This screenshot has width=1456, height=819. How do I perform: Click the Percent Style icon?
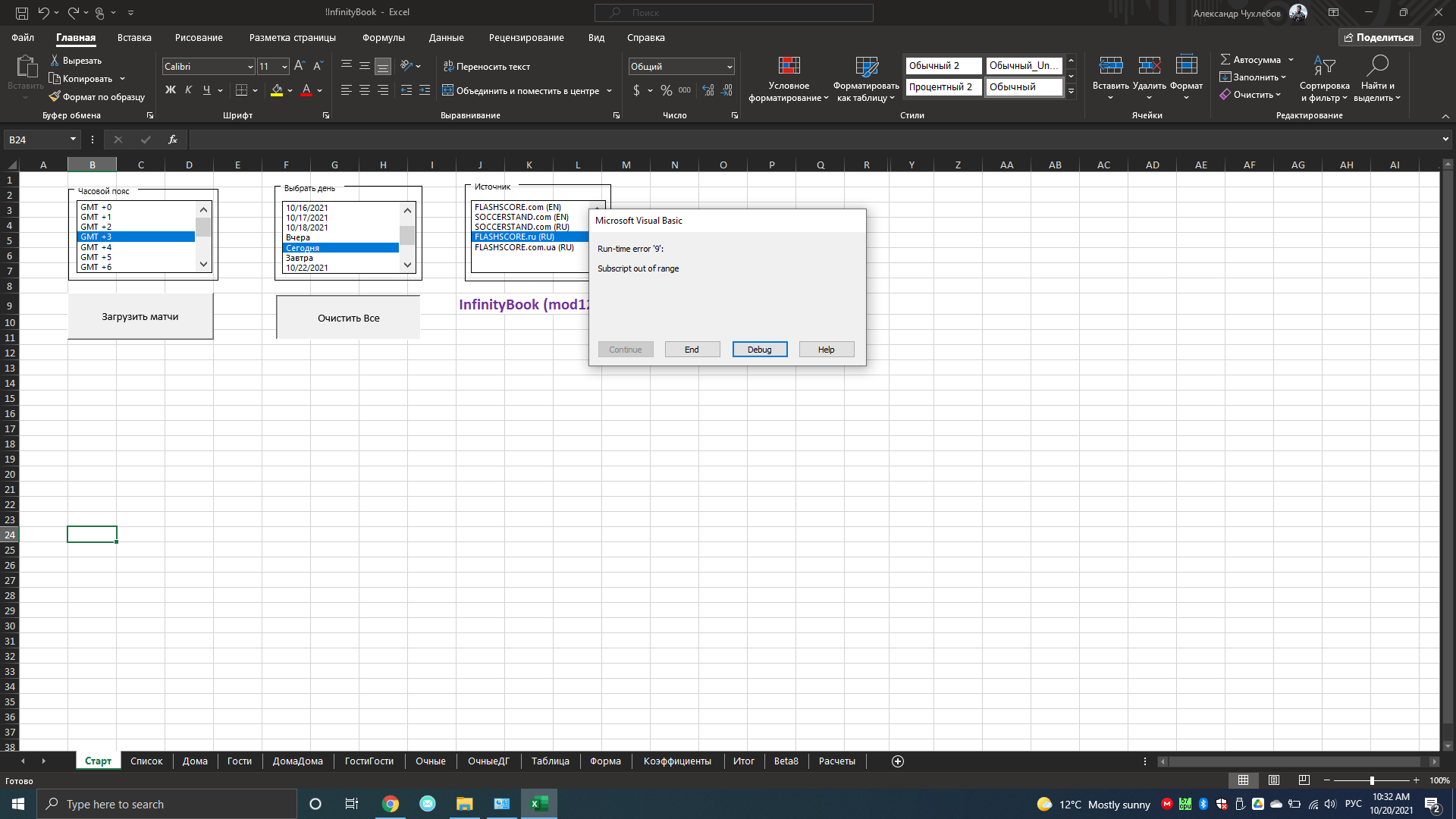(x=666, y=90)
